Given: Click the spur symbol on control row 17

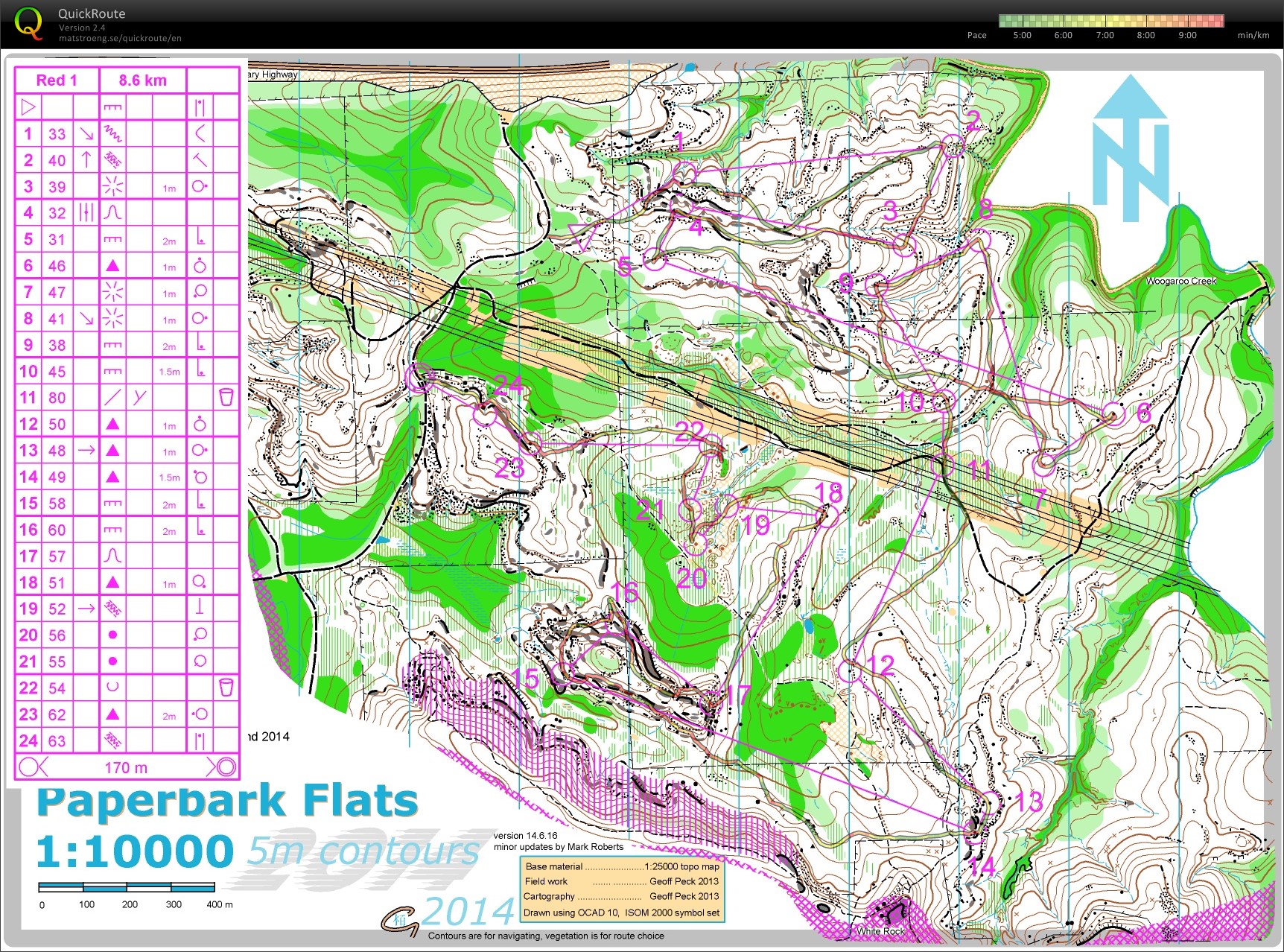Looking at the screenshot, I should [112, 556].
